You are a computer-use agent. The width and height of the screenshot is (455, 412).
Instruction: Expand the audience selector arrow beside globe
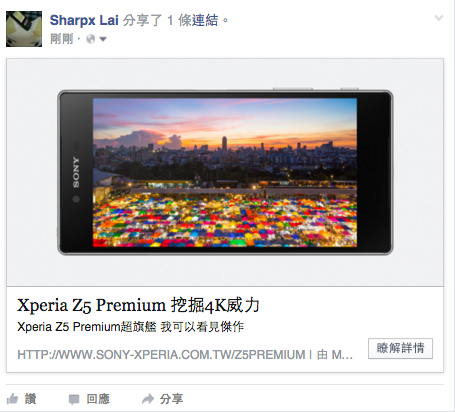click(103, 39)
